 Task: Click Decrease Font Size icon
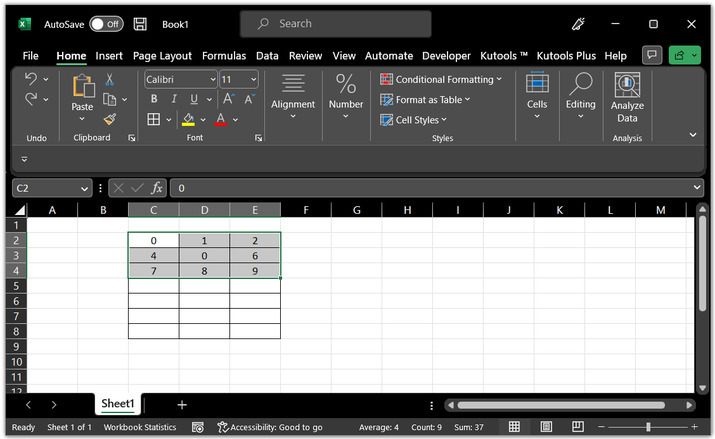pyautogui.click(x=249, y=99)
